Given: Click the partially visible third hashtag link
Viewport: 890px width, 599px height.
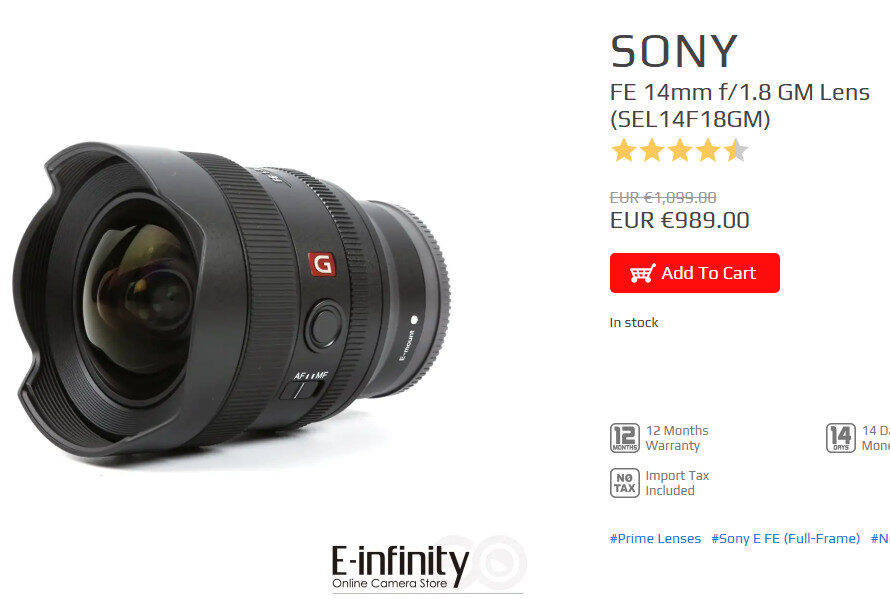Looking at the screenshot, I should pyautogui.click(x=880, y=538).
